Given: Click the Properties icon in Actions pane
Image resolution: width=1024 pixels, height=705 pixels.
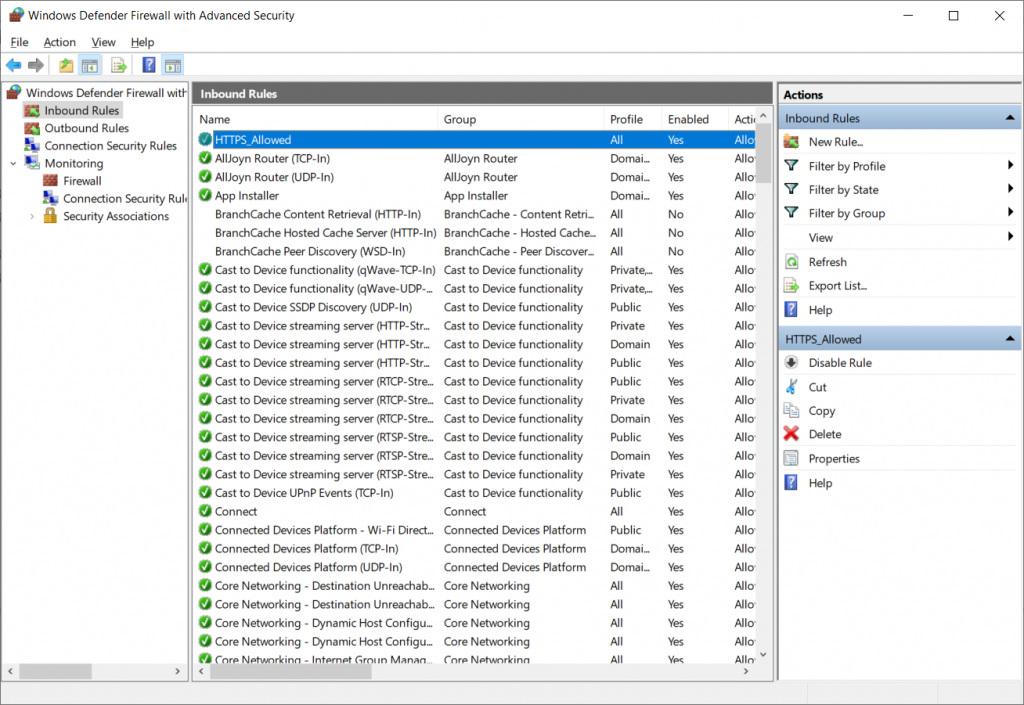Looking at the screenshot, I should tap(792, 458).
